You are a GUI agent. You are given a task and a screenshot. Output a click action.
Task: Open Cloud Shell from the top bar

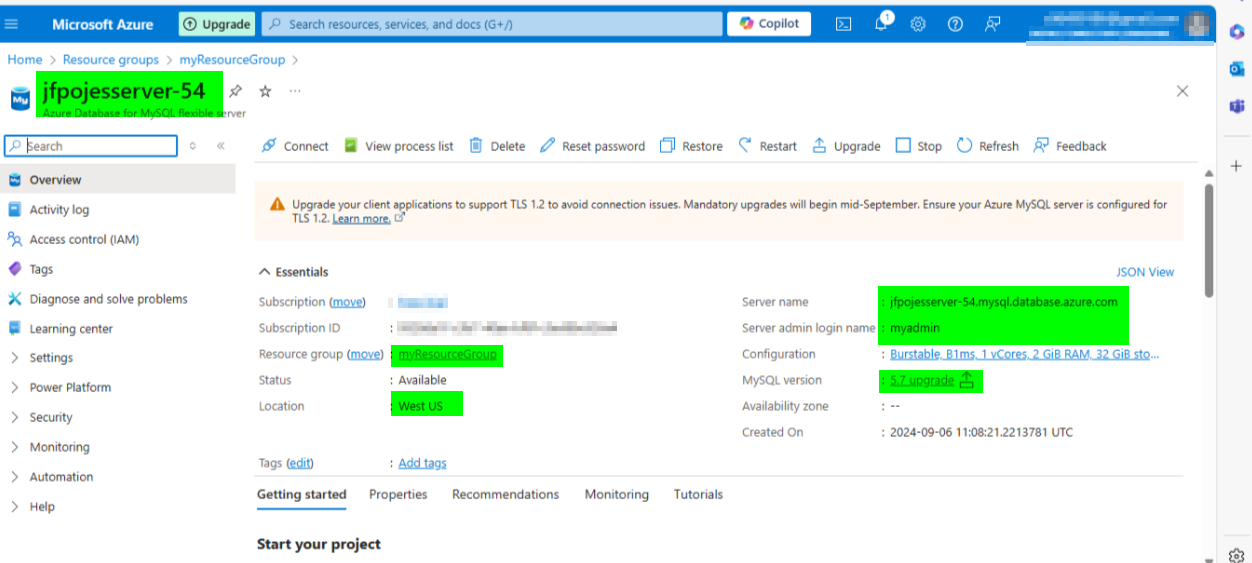click(844, 24)
